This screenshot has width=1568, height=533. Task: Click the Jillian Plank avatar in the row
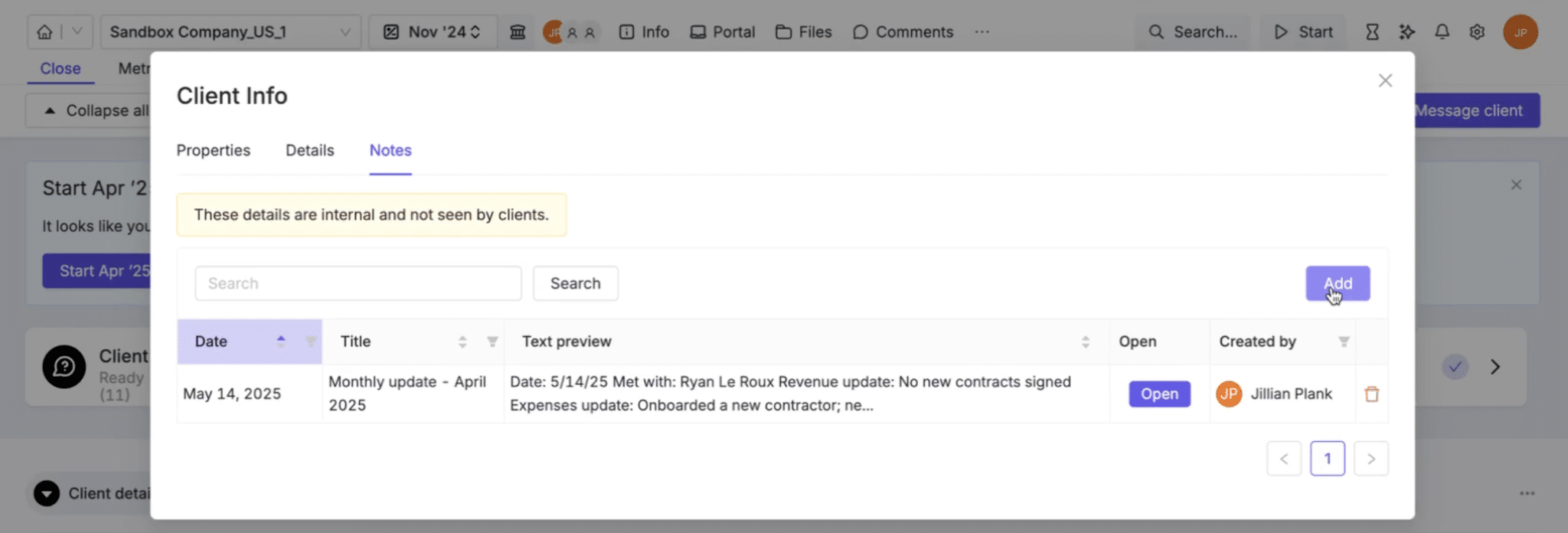tap(1229, 394)
